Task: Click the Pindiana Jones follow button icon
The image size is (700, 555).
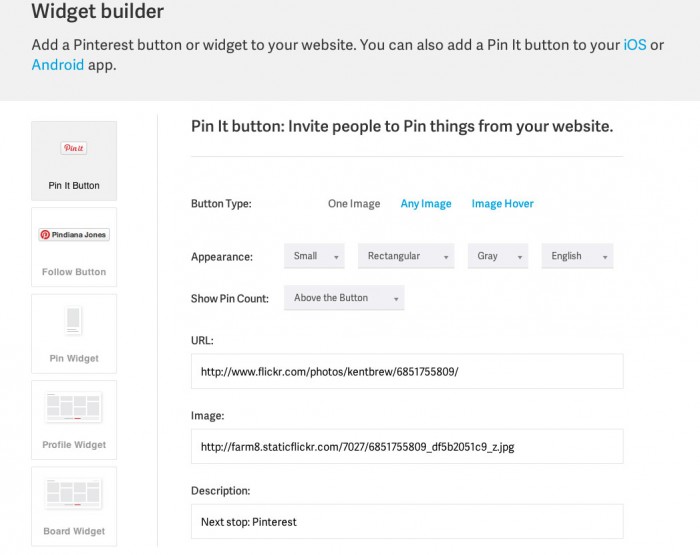Action: [x=74, y=234]
